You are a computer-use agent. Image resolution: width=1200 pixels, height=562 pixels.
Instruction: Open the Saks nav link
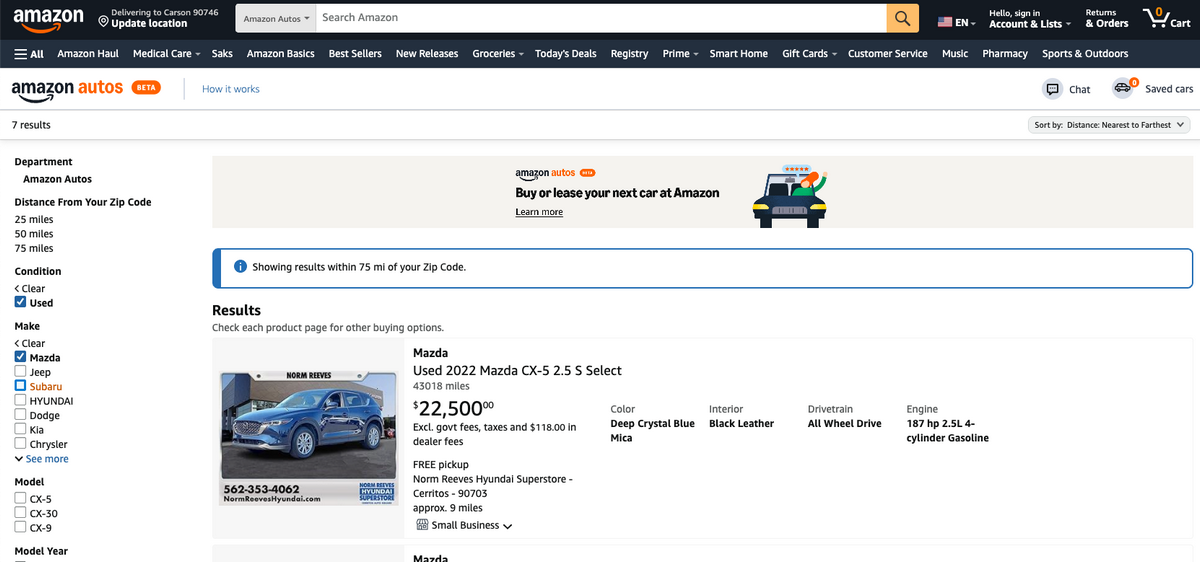[222, 54]
